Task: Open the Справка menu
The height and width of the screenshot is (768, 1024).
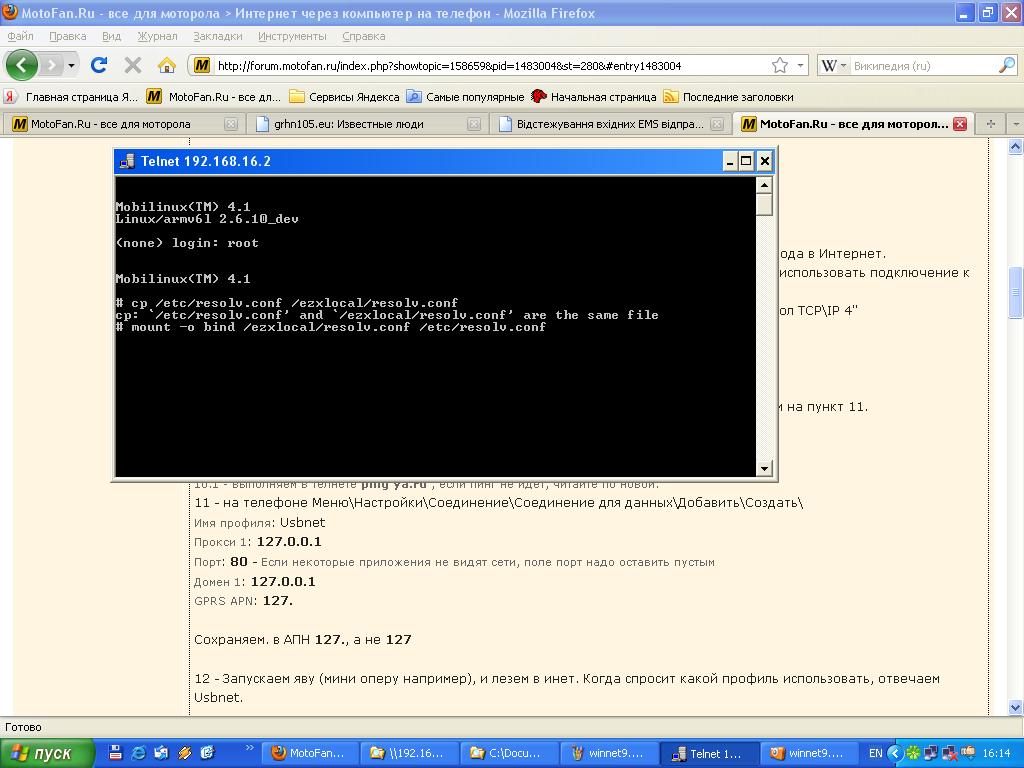Action: coord(363,37)
